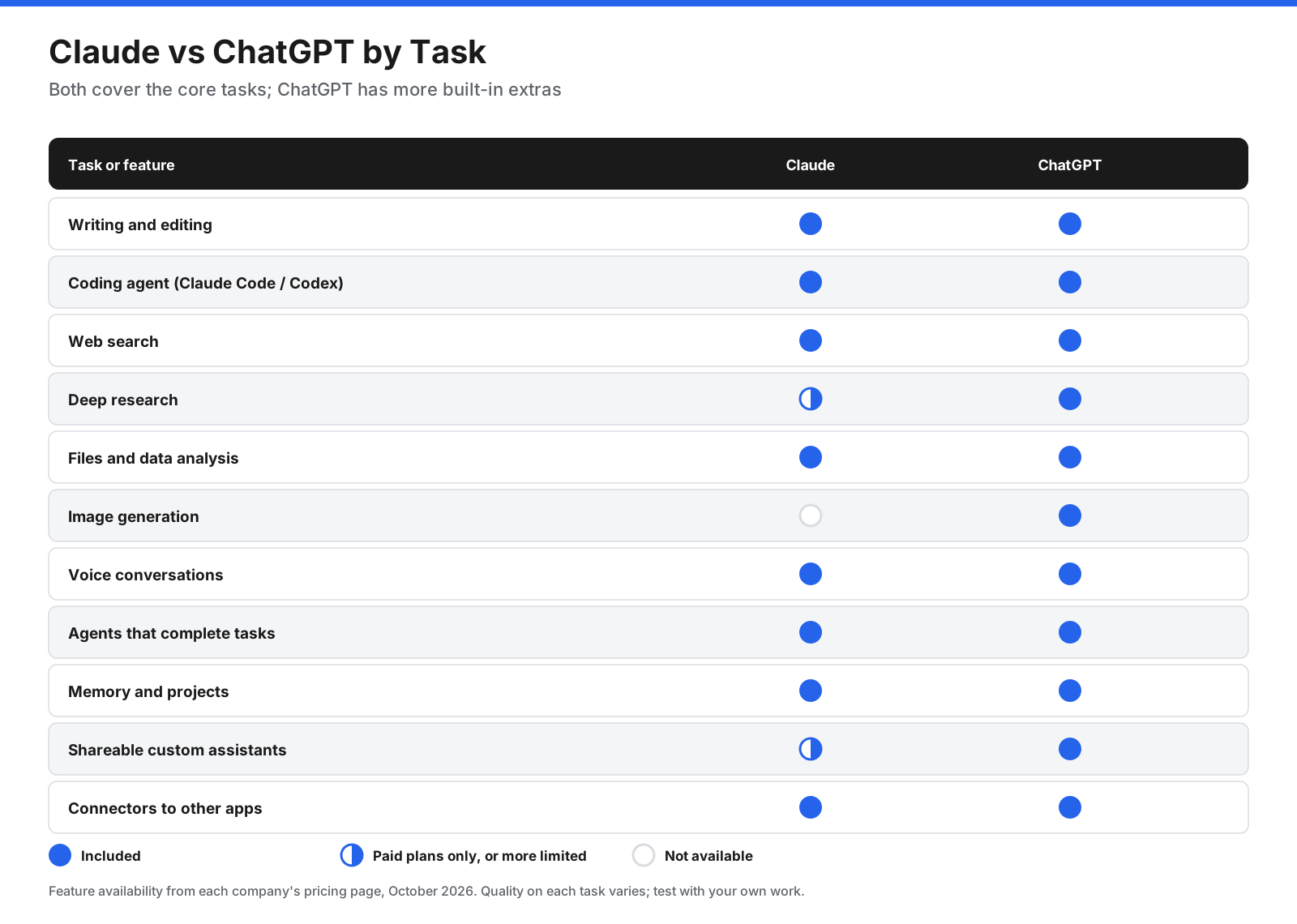
Task: Click Claude's dot in the Coding agent row
Action: point(811,282)
